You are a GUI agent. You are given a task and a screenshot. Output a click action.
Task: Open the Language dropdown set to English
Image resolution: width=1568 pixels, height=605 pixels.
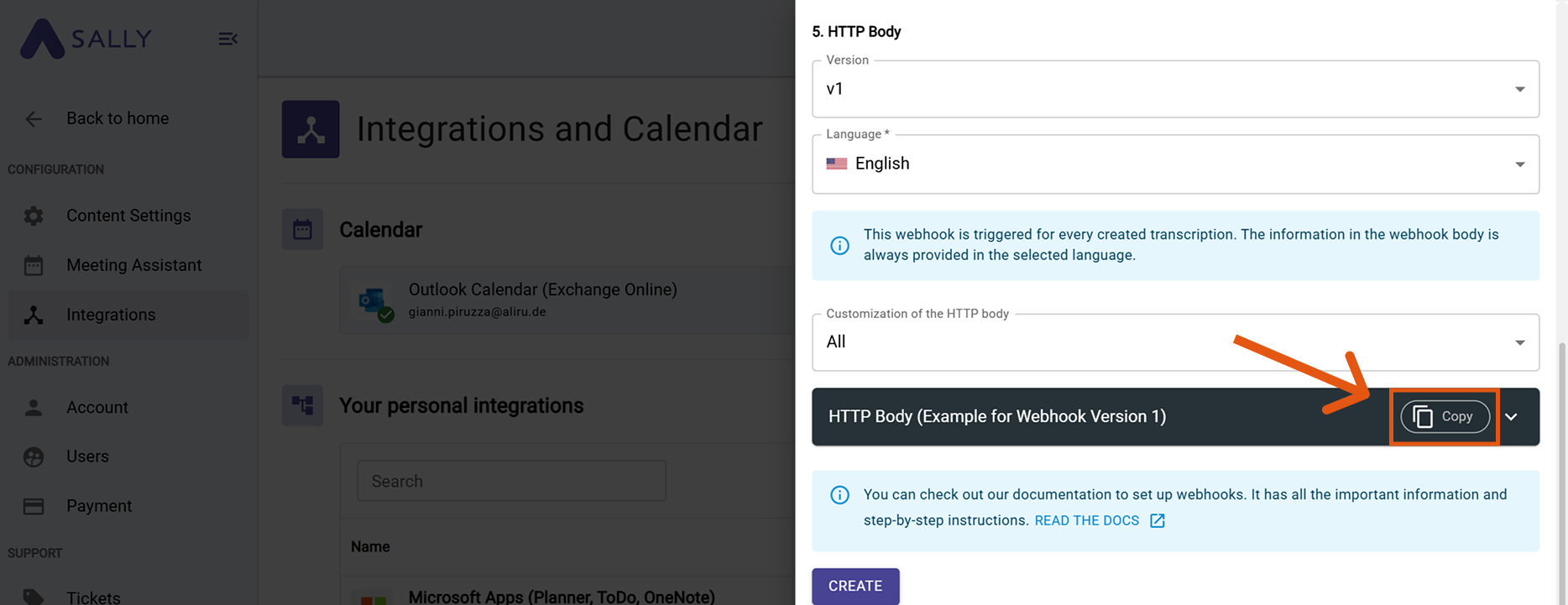pos(1174,164)
